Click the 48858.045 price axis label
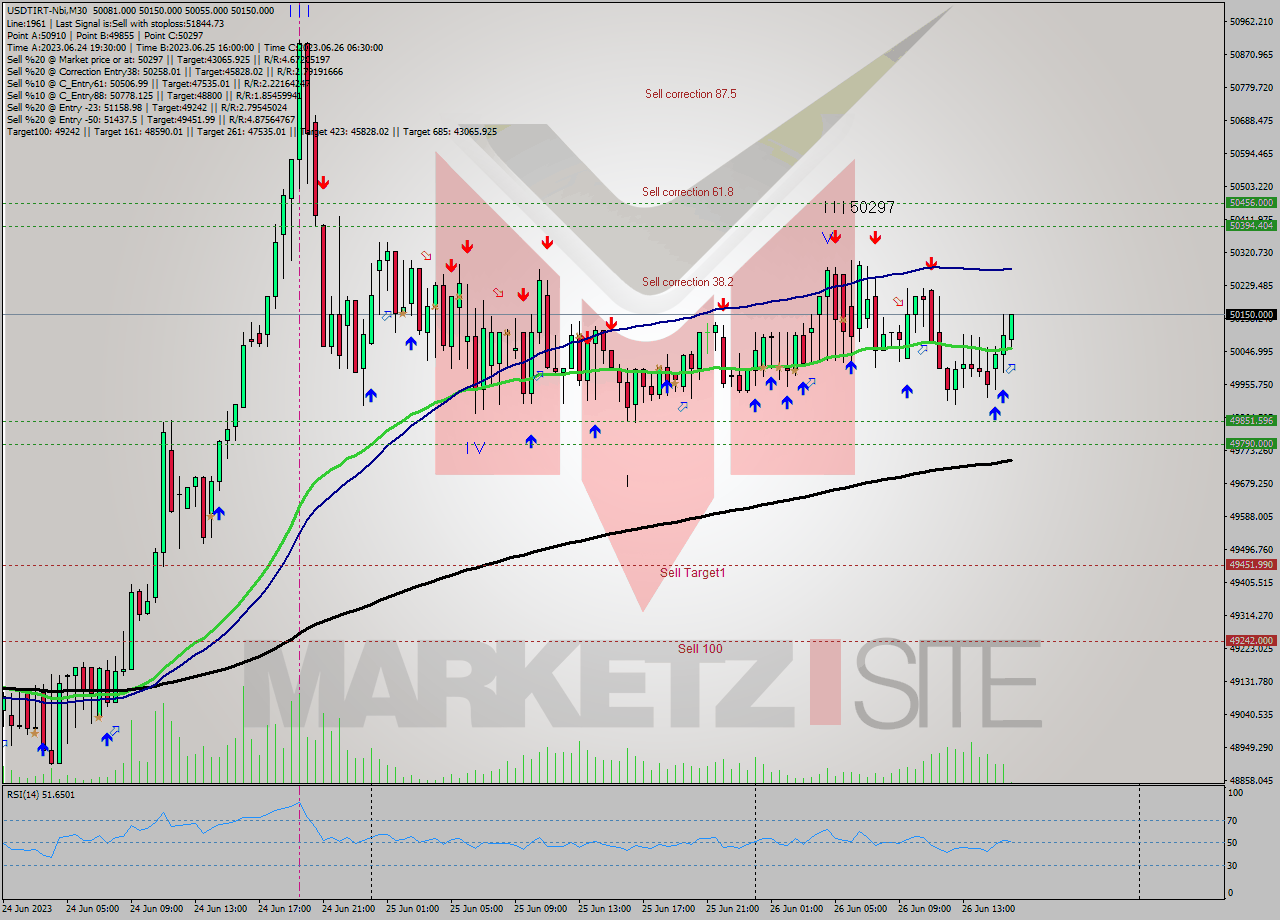The height and width of the screenshot is (920, 1280). point(1251,781)
